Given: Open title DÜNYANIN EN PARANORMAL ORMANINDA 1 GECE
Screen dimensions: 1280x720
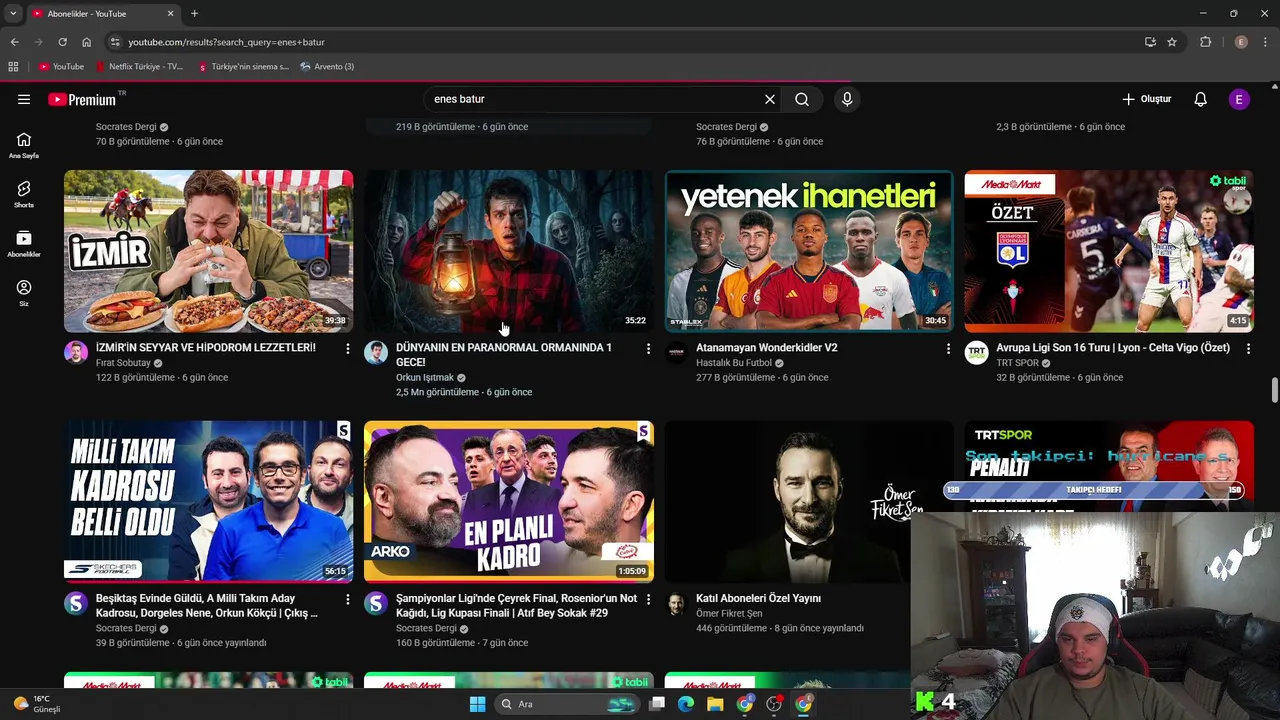Looking at the screenshot, I should coord(504,355).
